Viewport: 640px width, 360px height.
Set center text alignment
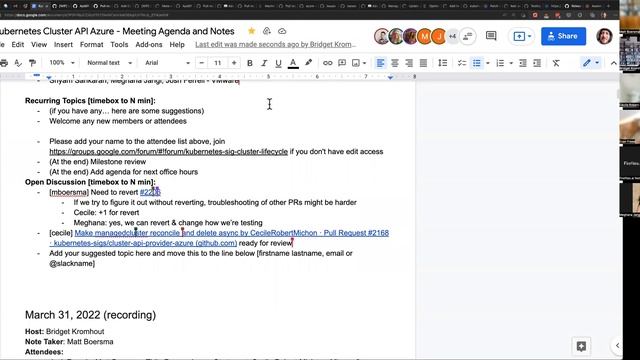coord(395,63)
